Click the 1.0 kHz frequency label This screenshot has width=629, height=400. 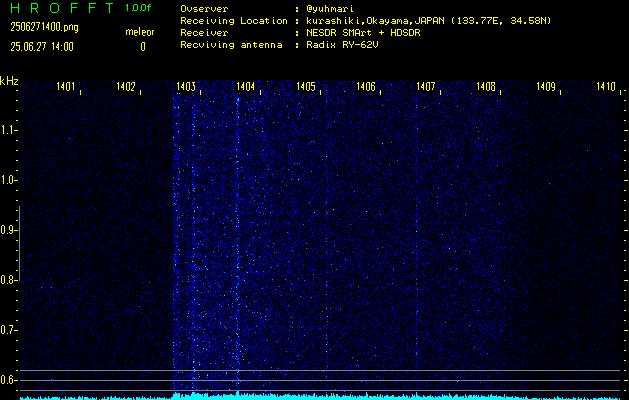click(x=7, y=180)
